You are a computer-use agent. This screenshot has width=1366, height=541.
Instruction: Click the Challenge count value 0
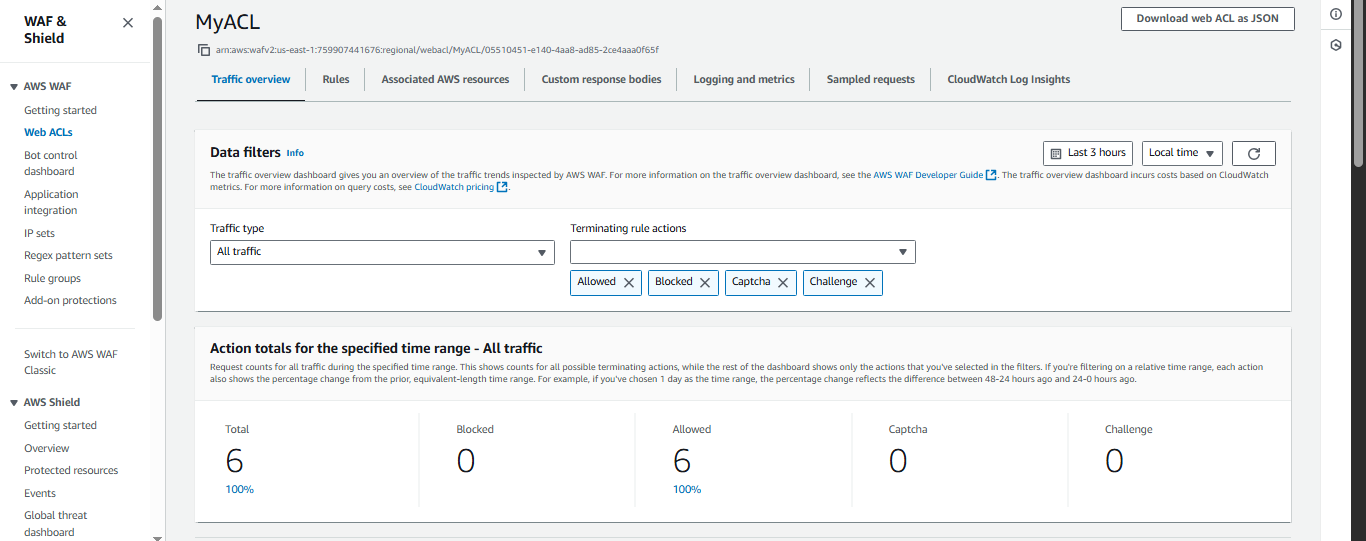tap(1114, 461)
